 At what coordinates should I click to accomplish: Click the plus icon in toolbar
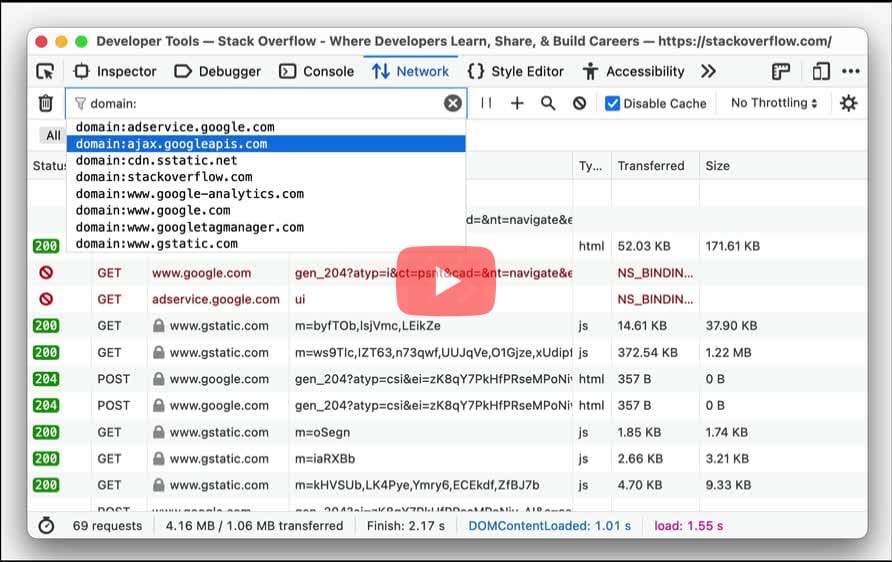pos(517,104)
